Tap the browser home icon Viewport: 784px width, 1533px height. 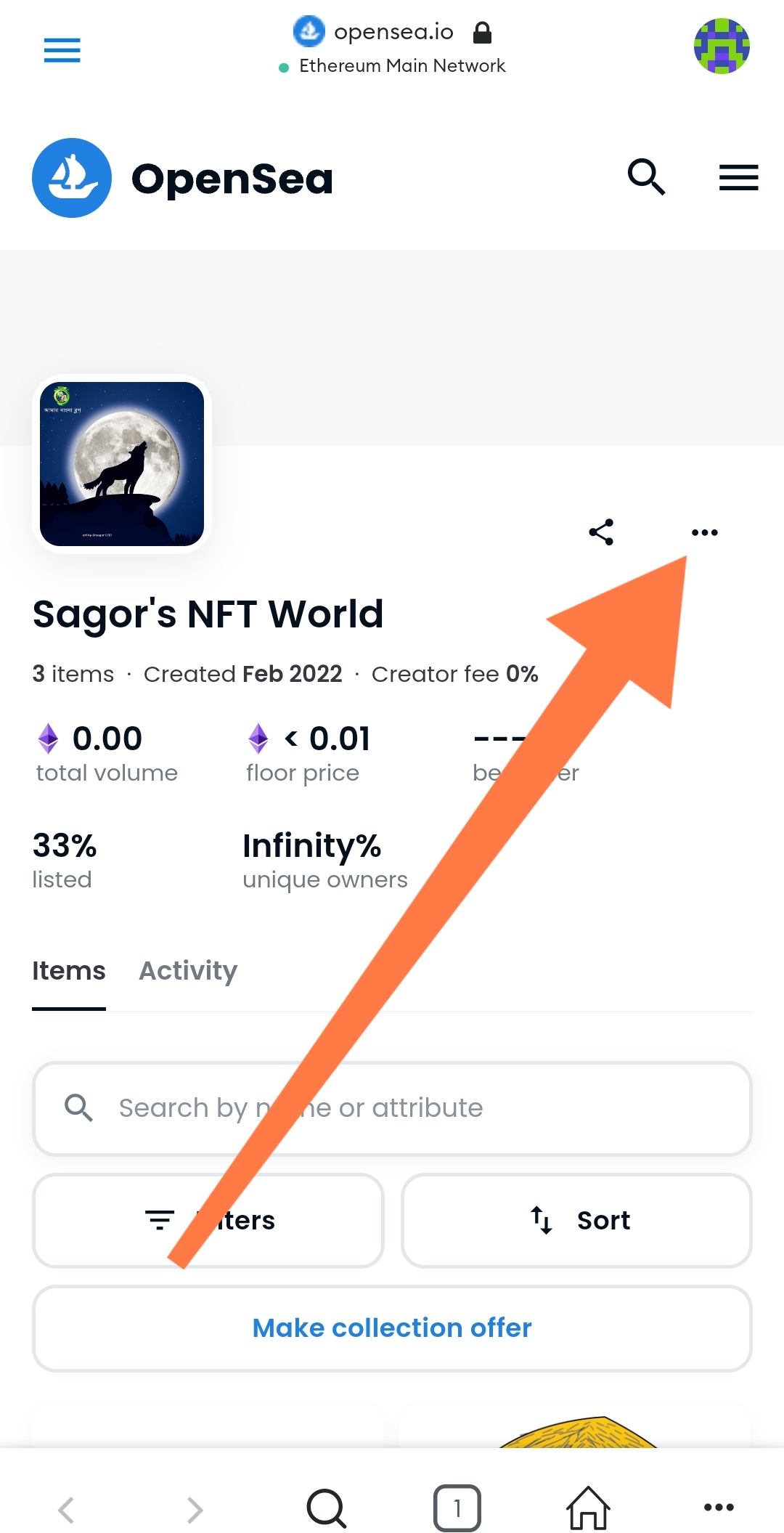coord(587,1508)
